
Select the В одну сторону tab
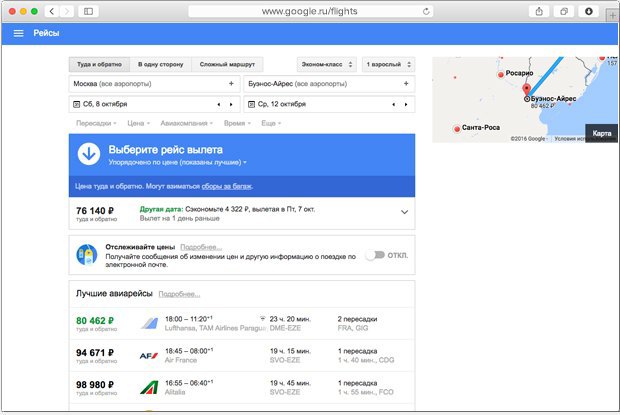161,64
